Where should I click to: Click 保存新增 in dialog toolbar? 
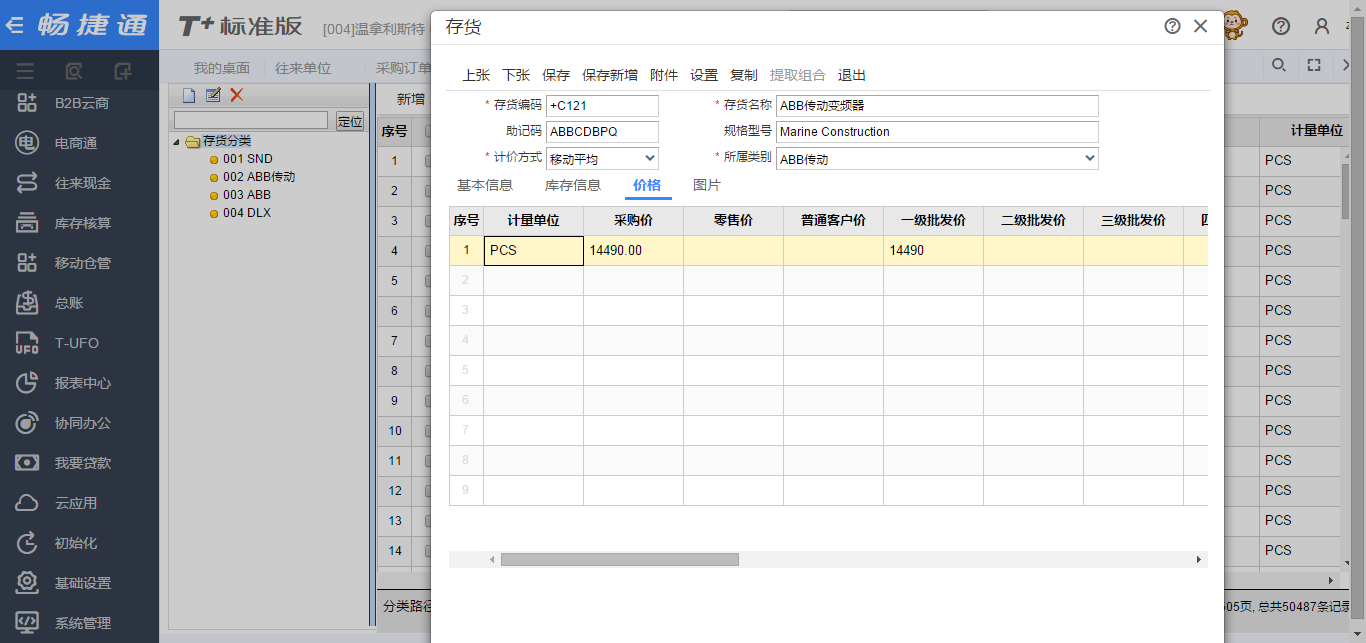(610, 75)
